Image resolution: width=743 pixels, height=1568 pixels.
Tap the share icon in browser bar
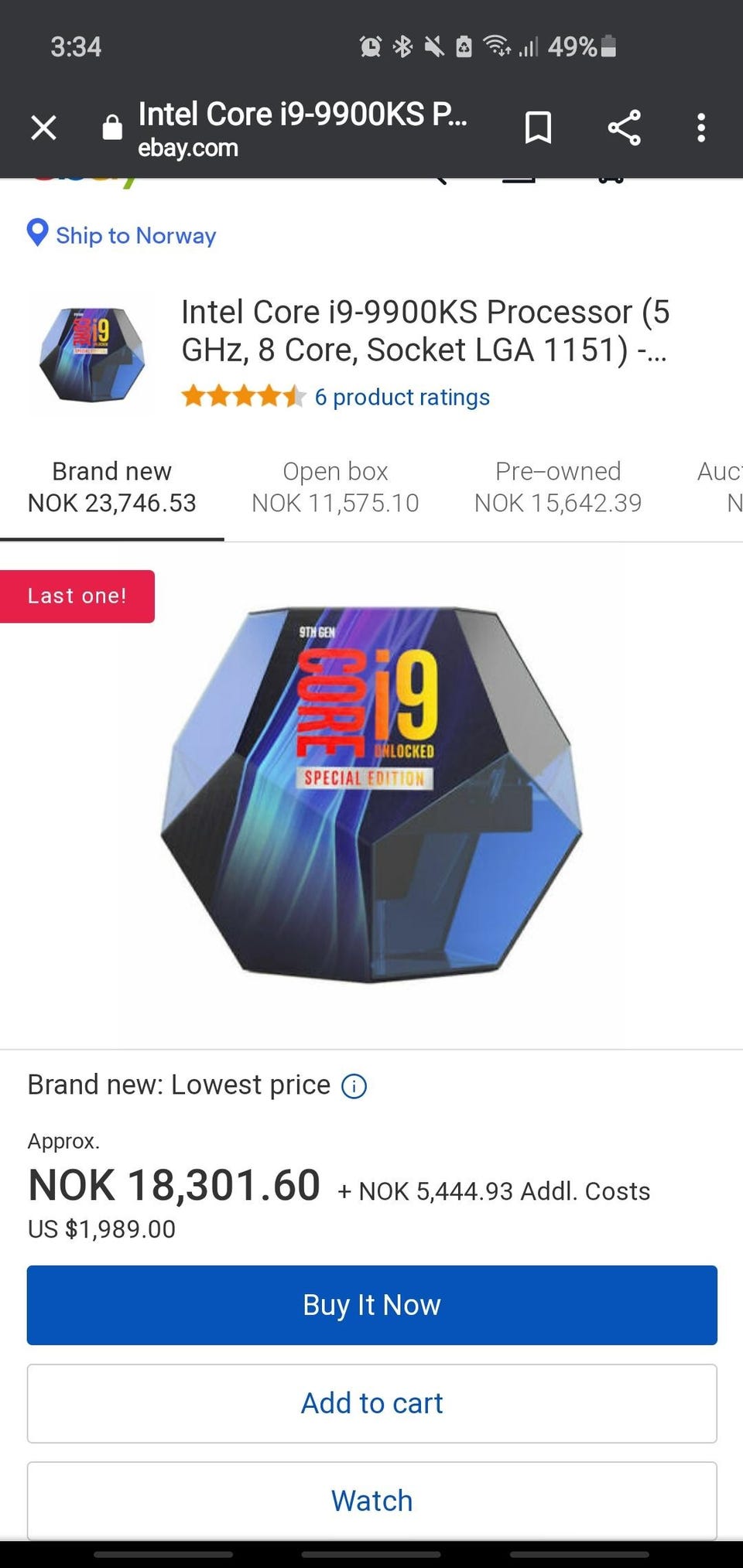click(624, 128)
